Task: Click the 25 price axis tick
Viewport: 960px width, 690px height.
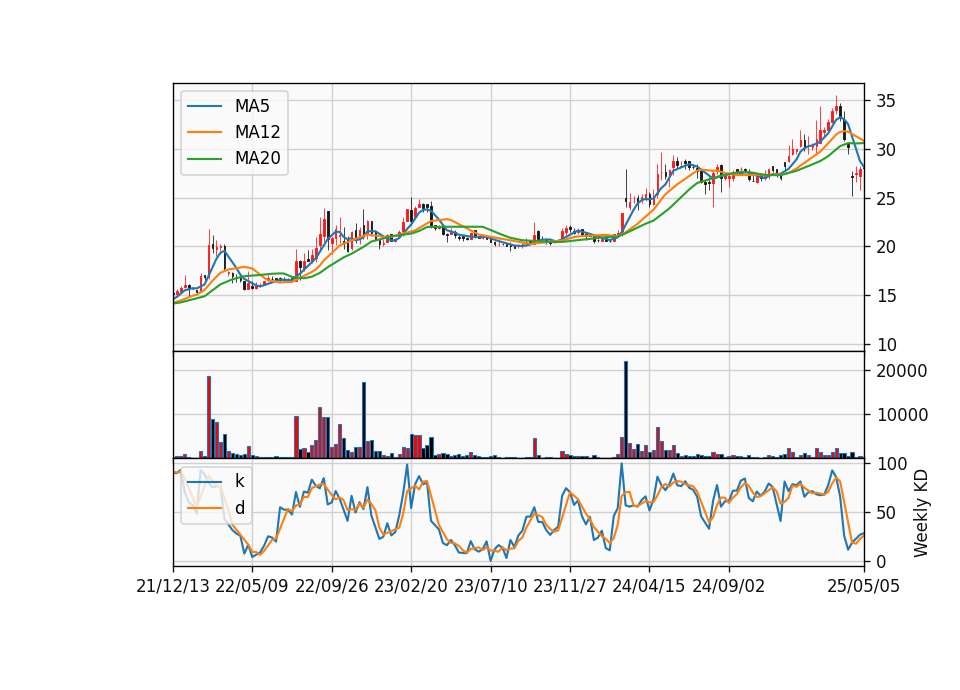Action: click(x=885, y=199)
